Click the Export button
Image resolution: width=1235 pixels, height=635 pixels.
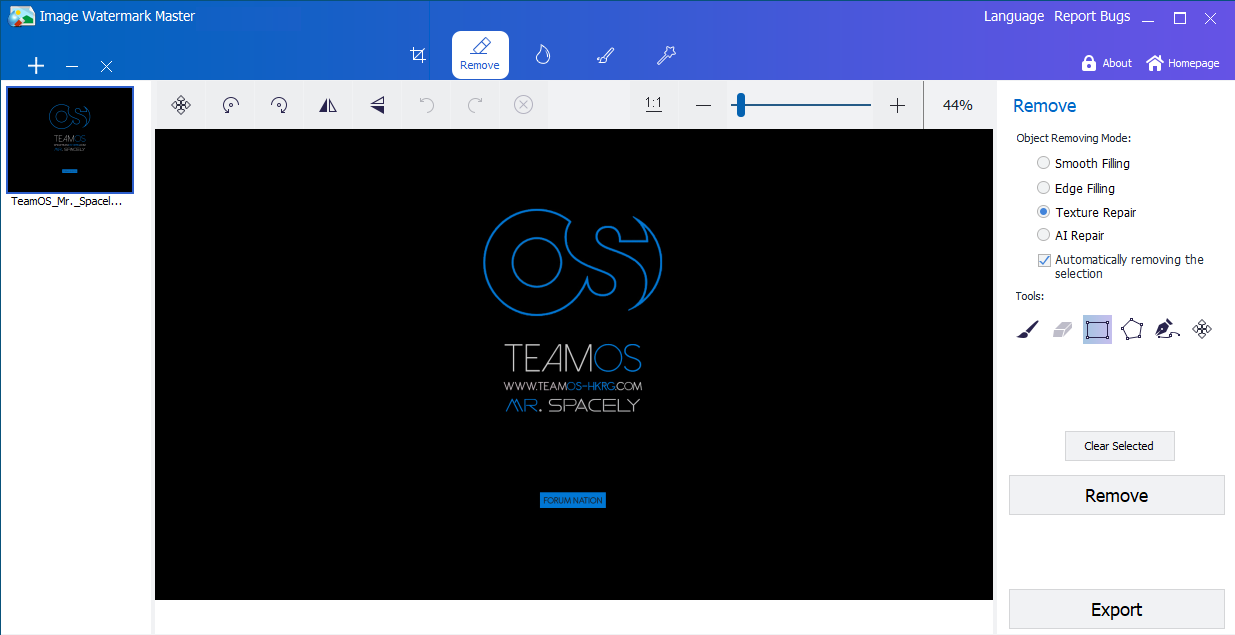[1116, 609]
